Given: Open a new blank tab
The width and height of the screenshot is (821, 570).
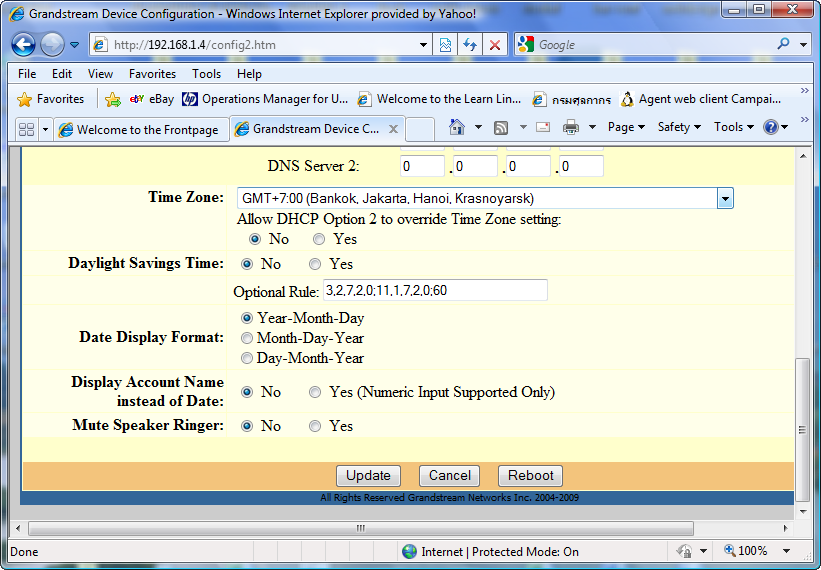Looking at the screenshot, I should pyautogui.click(x=420, y=130).
